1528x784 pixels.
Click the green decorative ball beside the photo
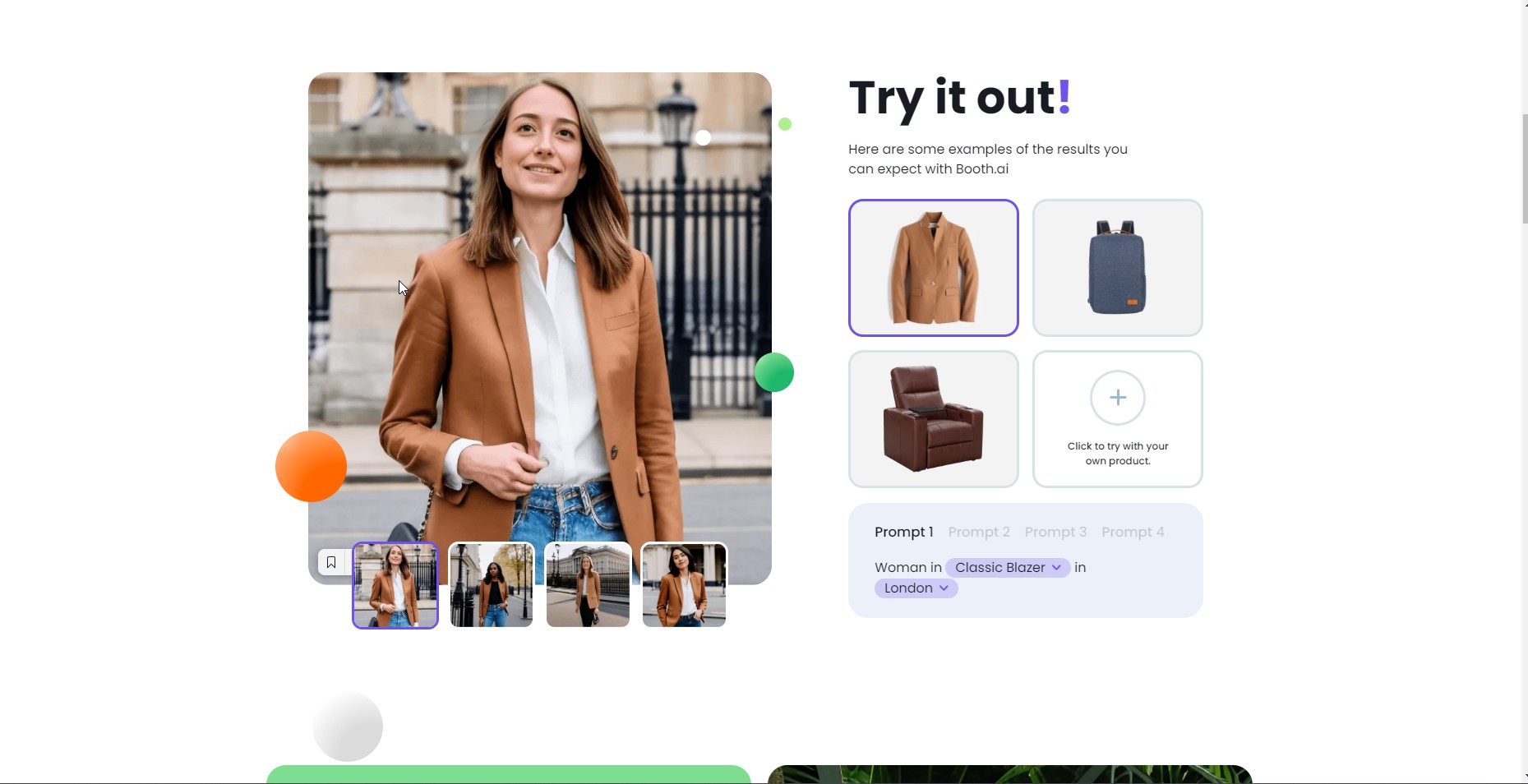774,372
